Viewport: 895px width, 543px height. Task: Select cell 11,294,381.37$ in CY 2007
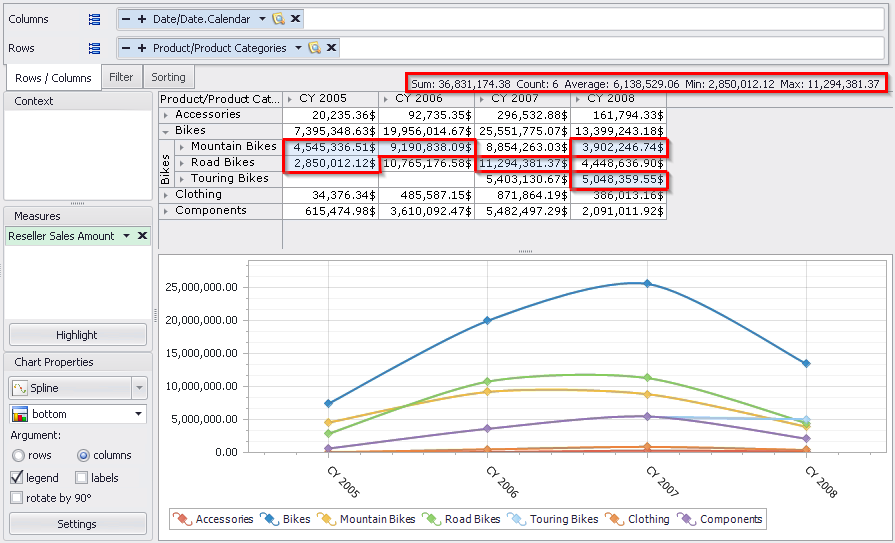coord(522,163)
